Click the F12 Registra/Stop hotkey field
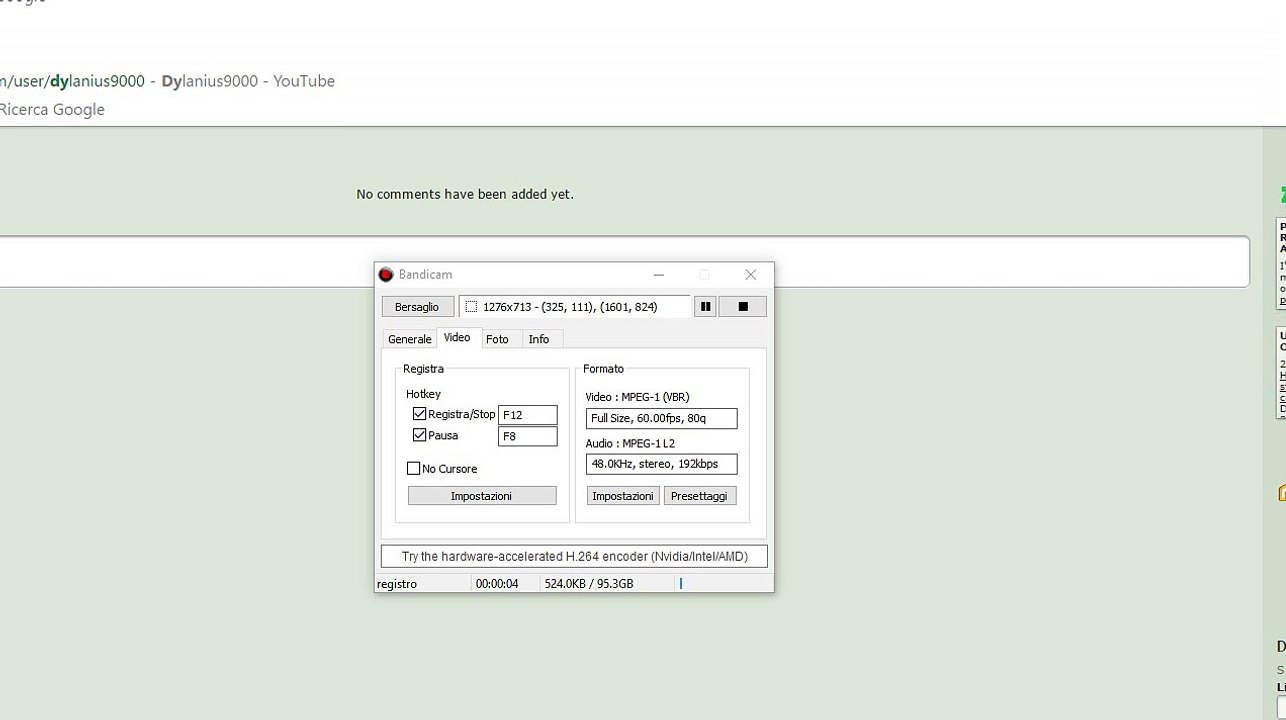The width and height of the screenshot is (1286, 720). pyautogui.click(x=528, y=415)
